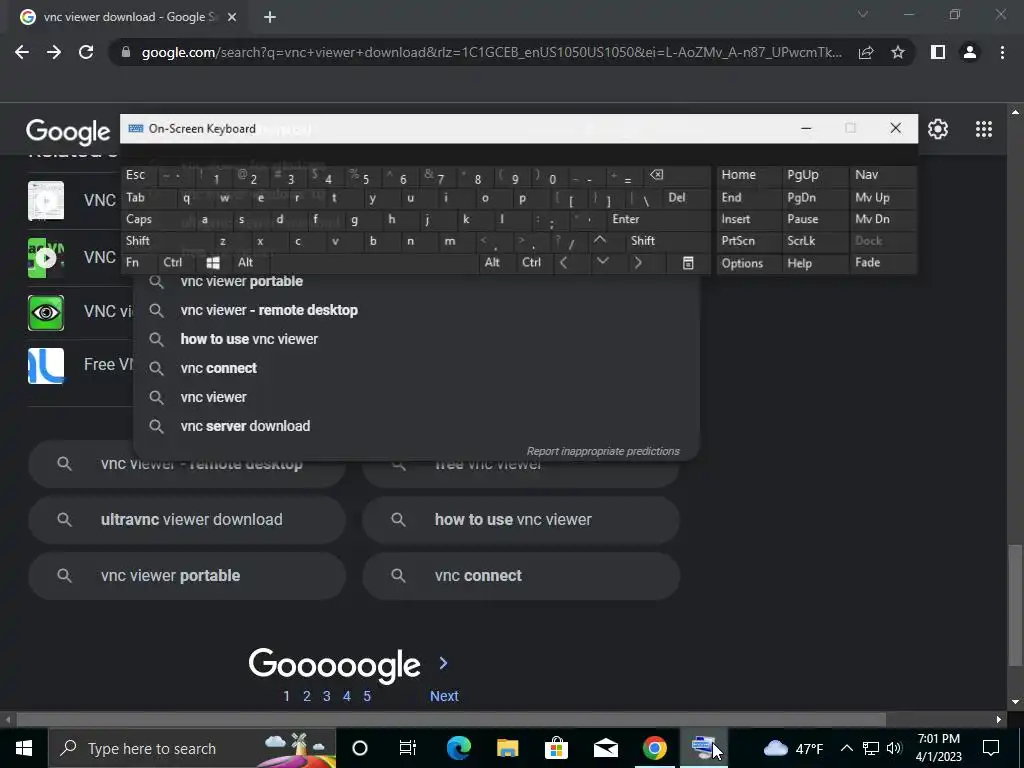The image size is (1024, 768).
Task: Click the address bar URL
Action: 491,52
